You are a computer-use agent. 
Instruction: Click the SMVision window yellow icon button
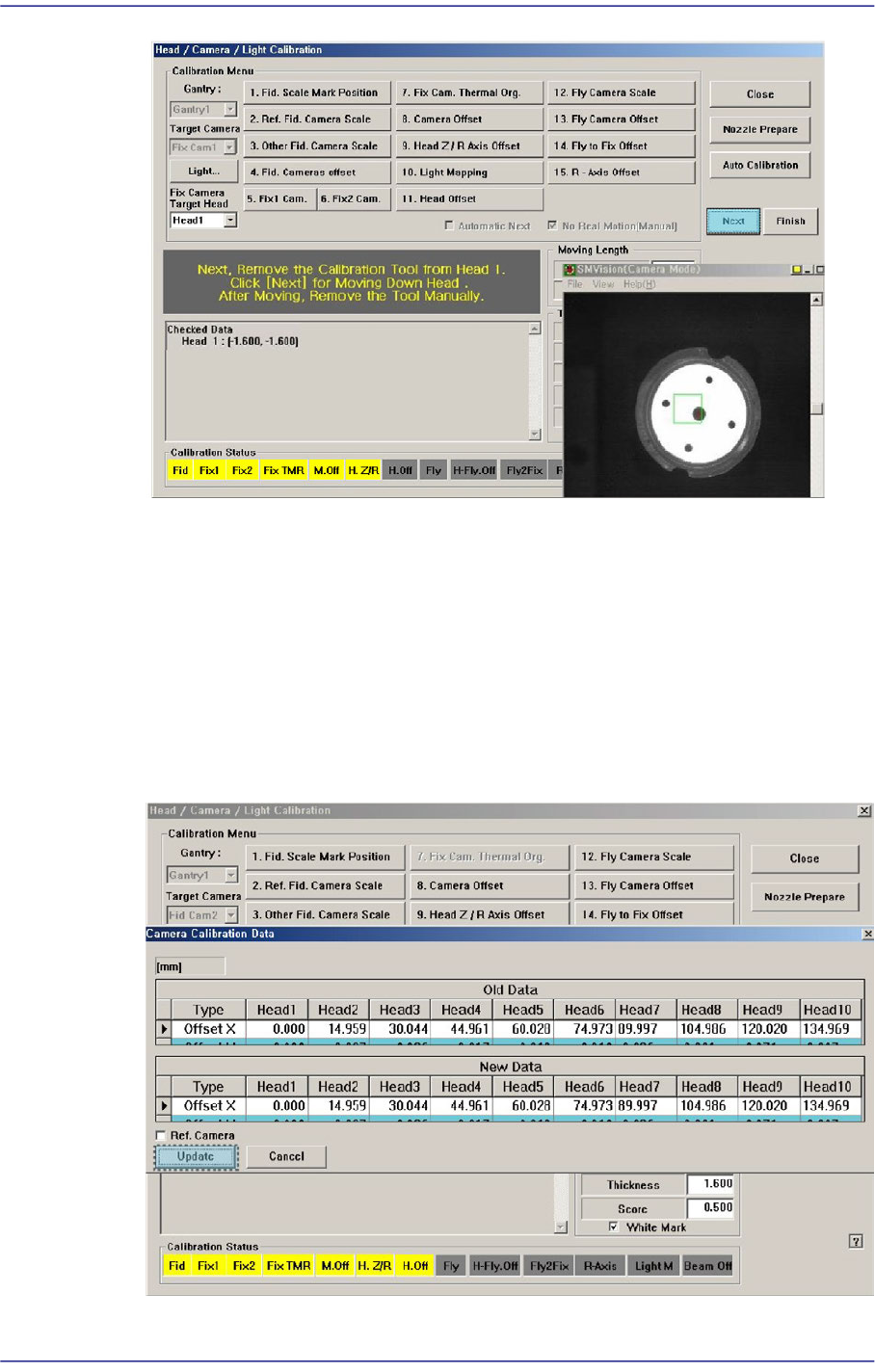(x=797, y=270)
